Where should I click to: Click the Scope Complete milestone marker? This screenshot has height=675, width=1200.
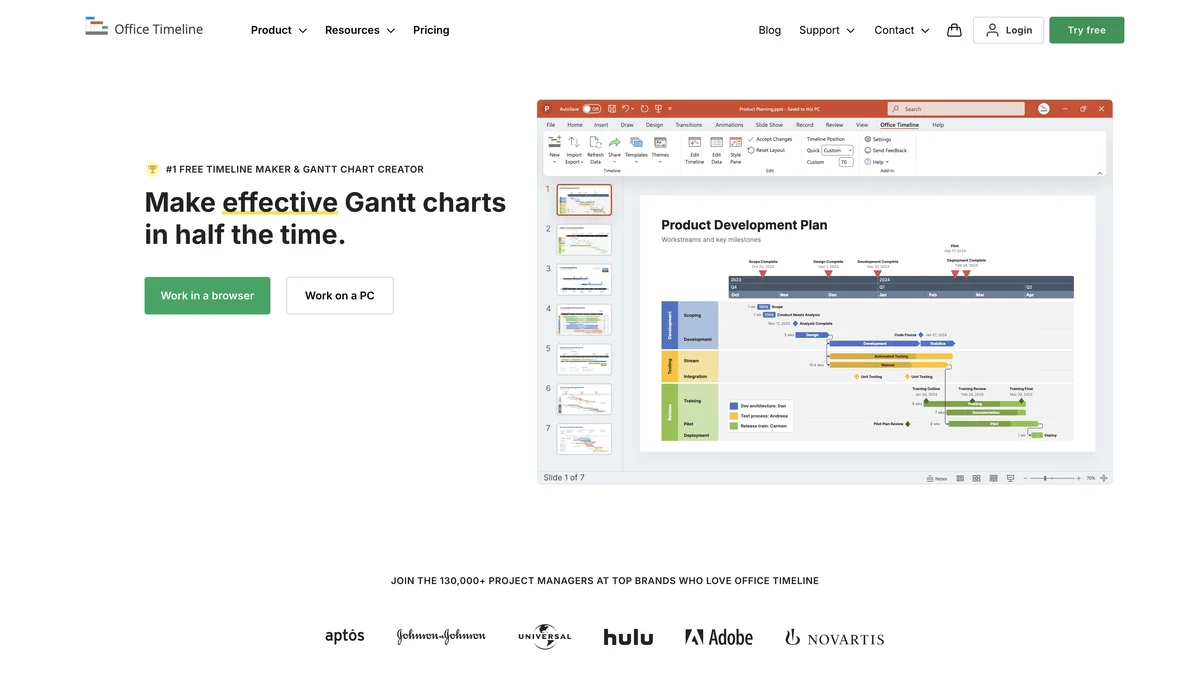click(763, 272)
